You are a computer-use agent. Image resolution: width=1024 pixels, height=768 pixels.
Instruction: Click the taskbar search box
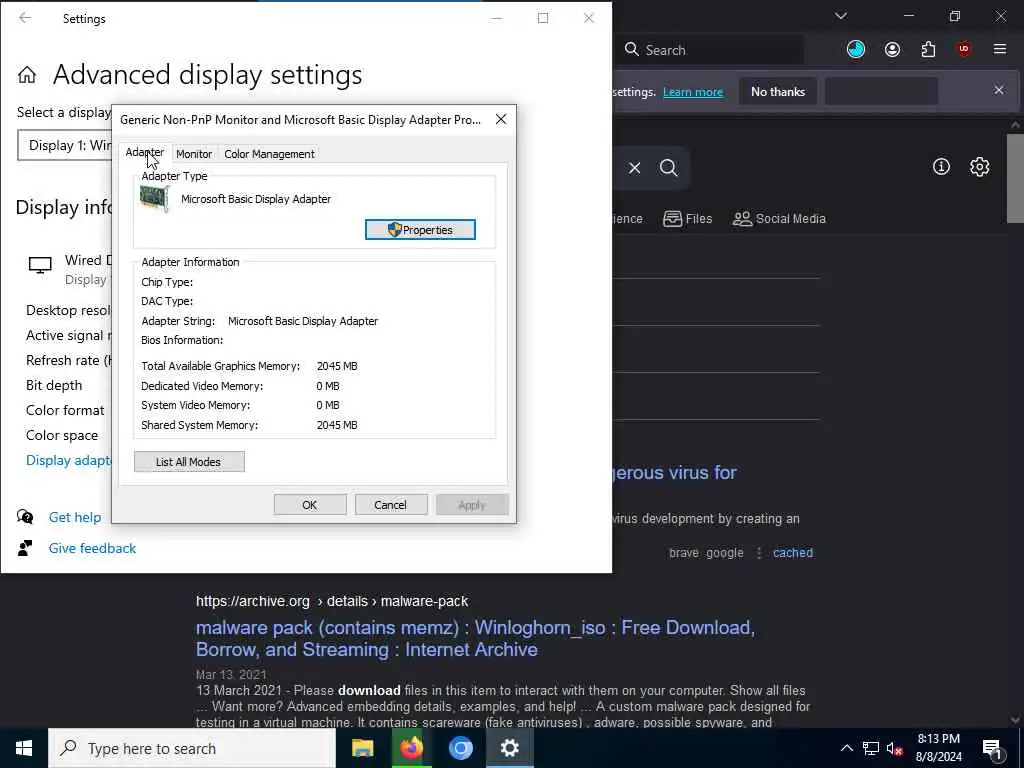pyautogui.click(x=192, y=748)
